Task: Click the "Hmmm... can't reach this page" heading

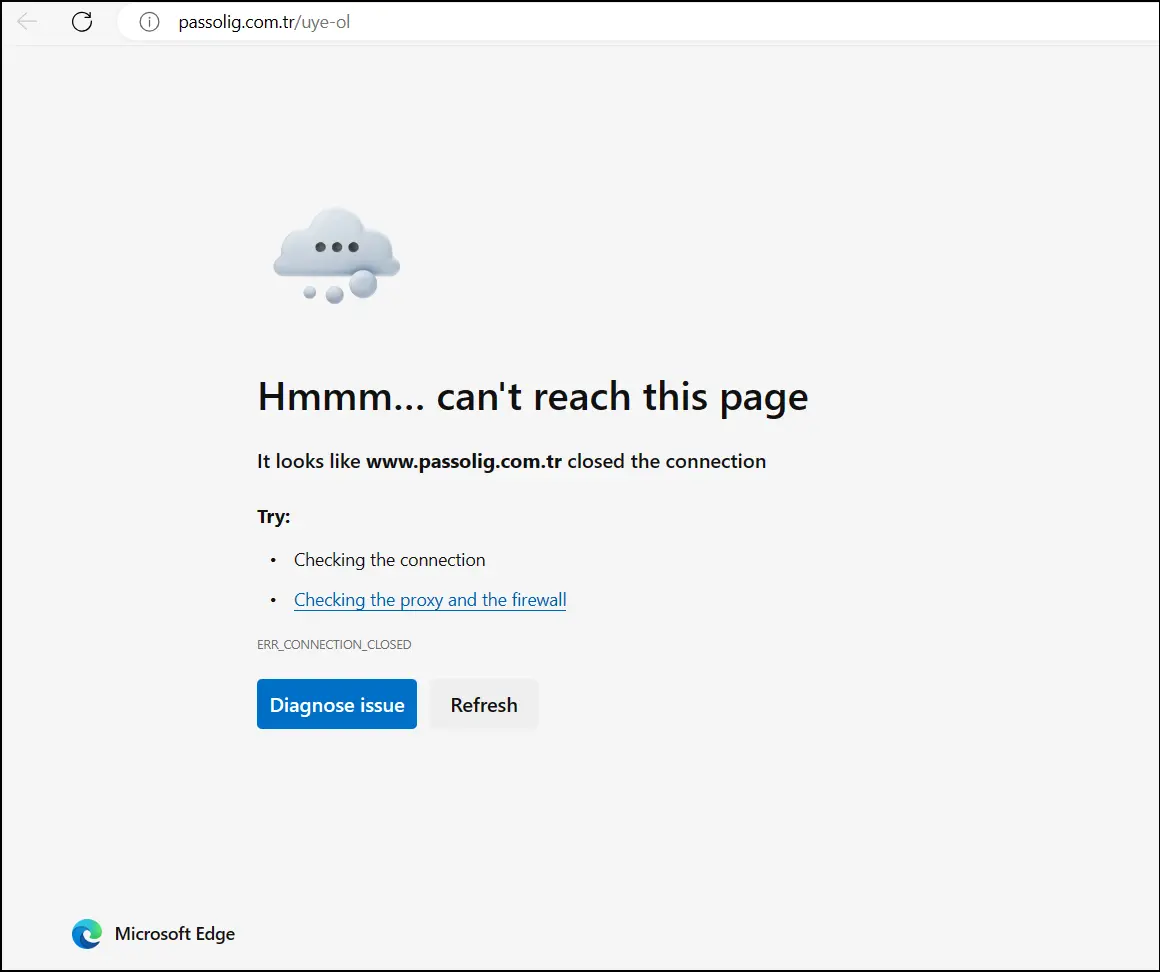Action: [x=533, y=397]
